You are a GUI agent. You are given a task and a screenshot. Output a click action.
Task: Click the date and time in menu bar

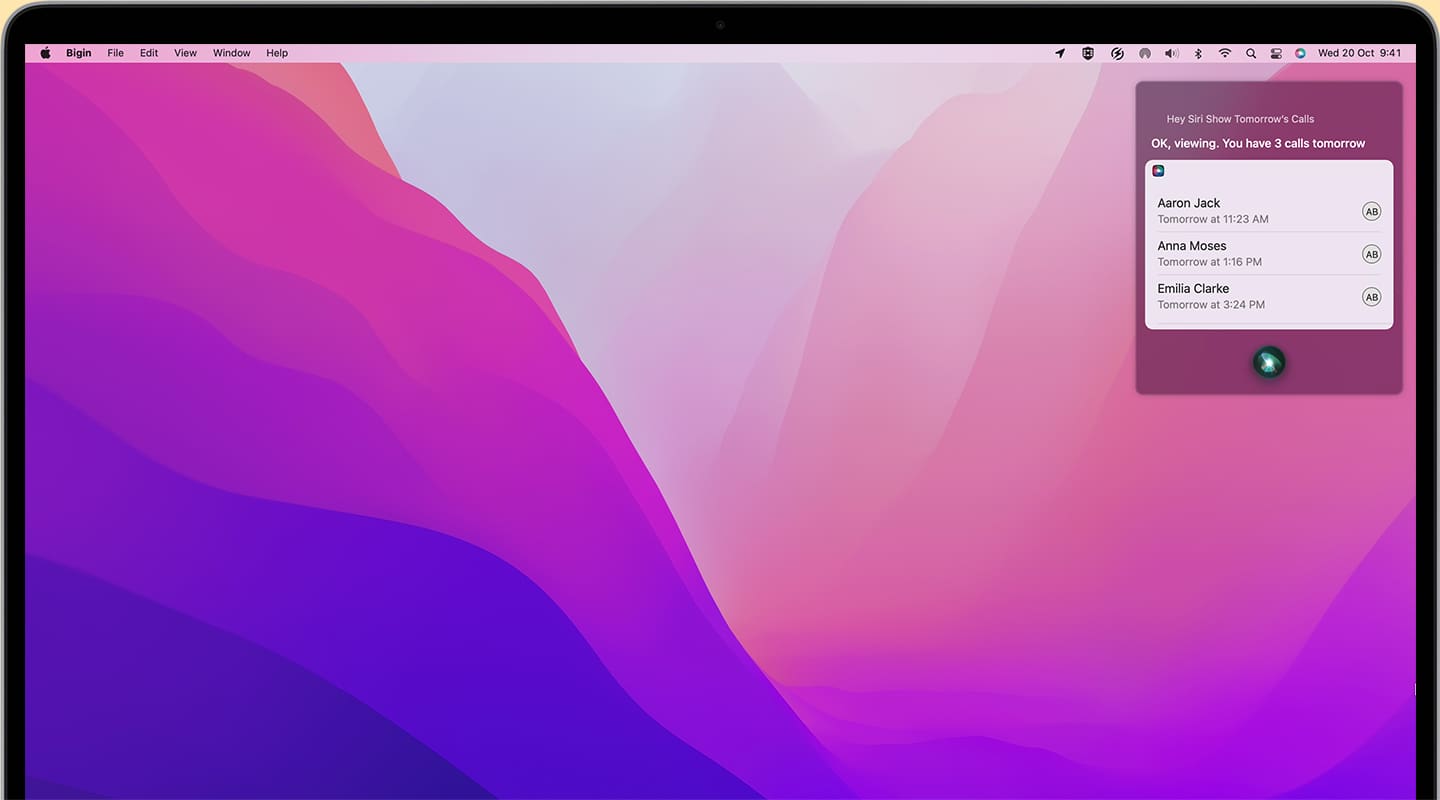[1358, 53]
